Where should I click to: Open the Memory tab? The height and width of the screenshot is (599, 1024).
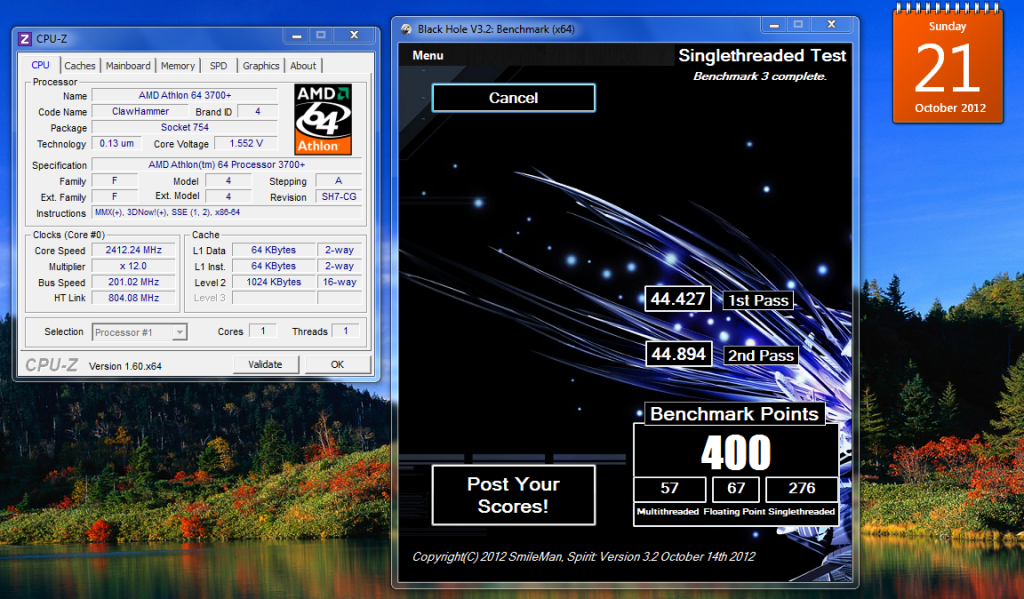coord(178,66)
